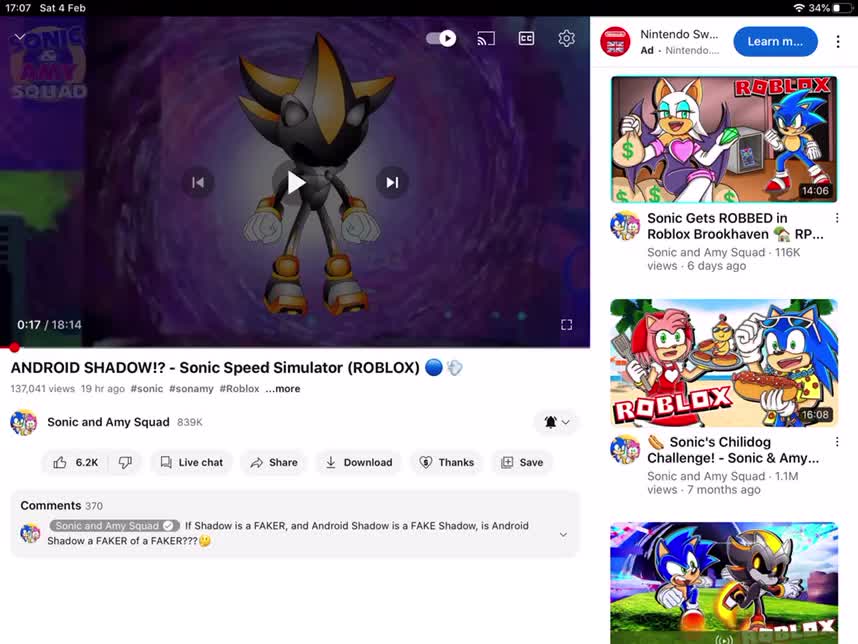Open Nintendo Switch ad logo
The height and width of the screenshot is (644, 858).
coord(615,42)
